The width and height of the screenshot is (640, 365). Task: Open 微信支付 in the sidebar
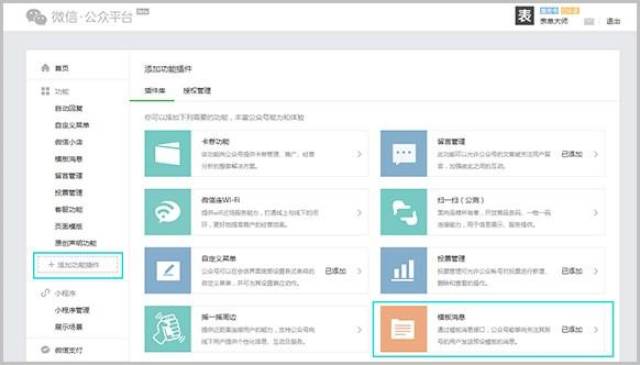tap(69, 350)
